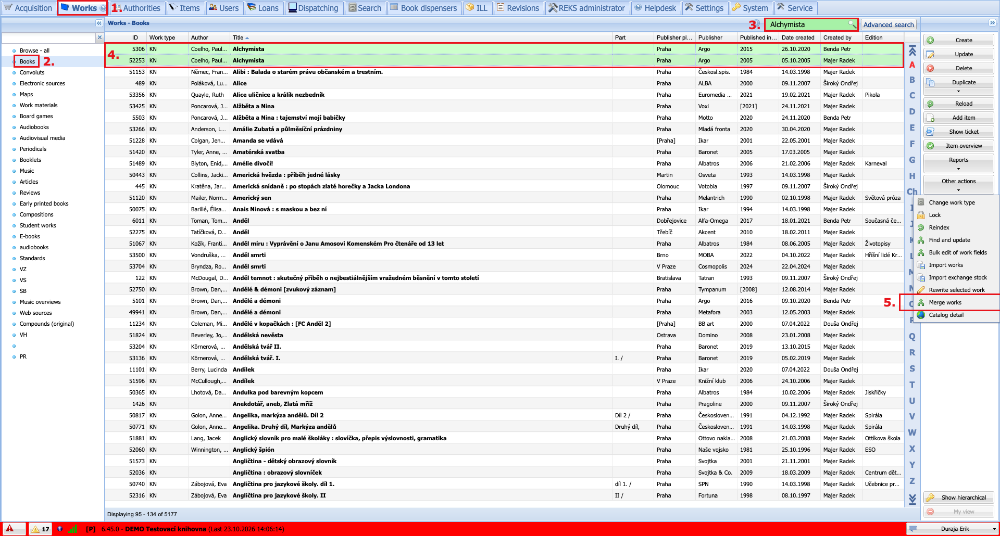This screenshot has height=536, width=1000.
Task: Jump to last page with double-down arrow
Action: [912, 498]
